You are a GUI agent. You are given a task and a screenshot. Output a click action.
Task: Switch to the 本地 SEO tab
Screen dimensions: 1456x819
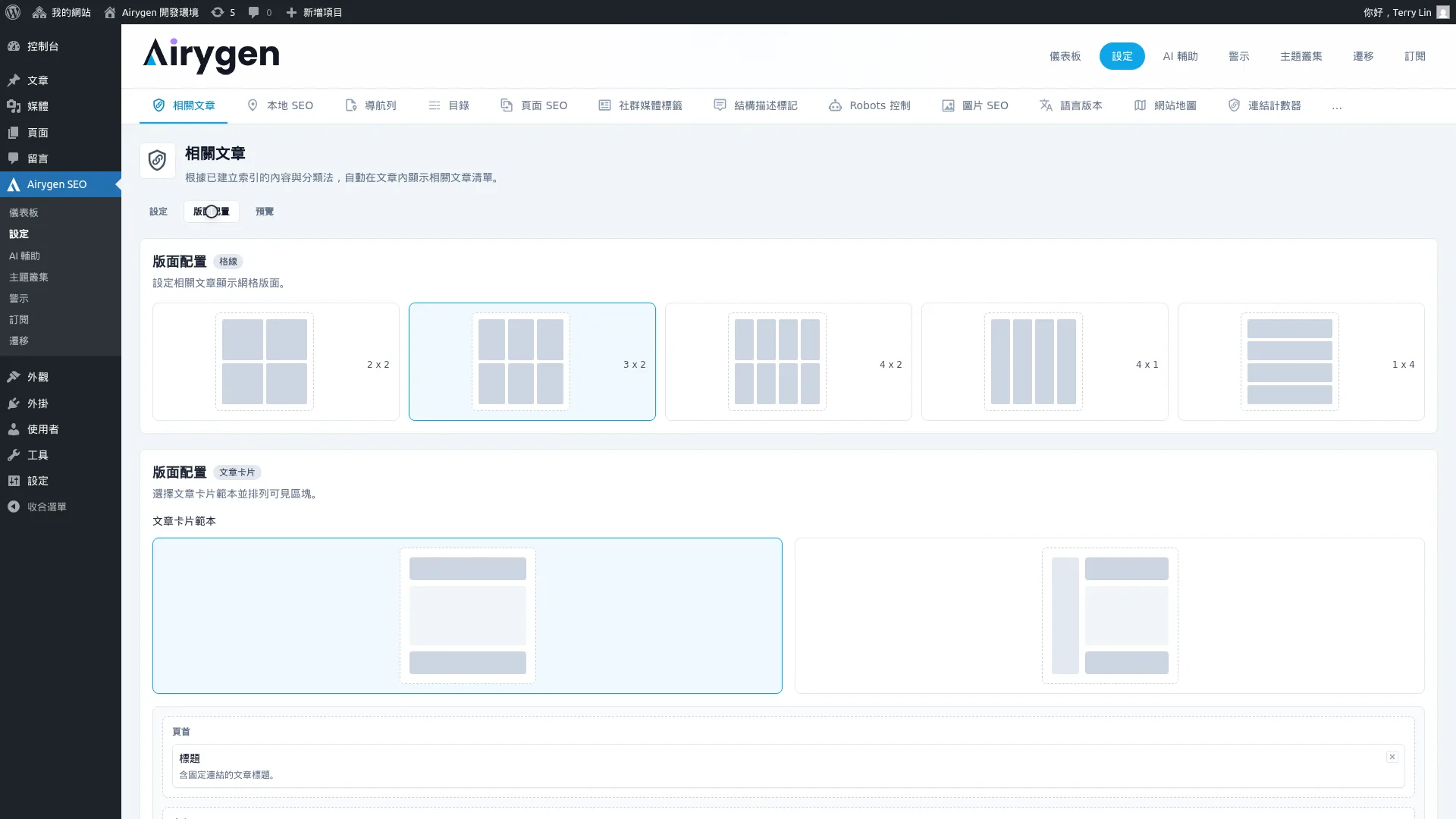coord(280,105)
